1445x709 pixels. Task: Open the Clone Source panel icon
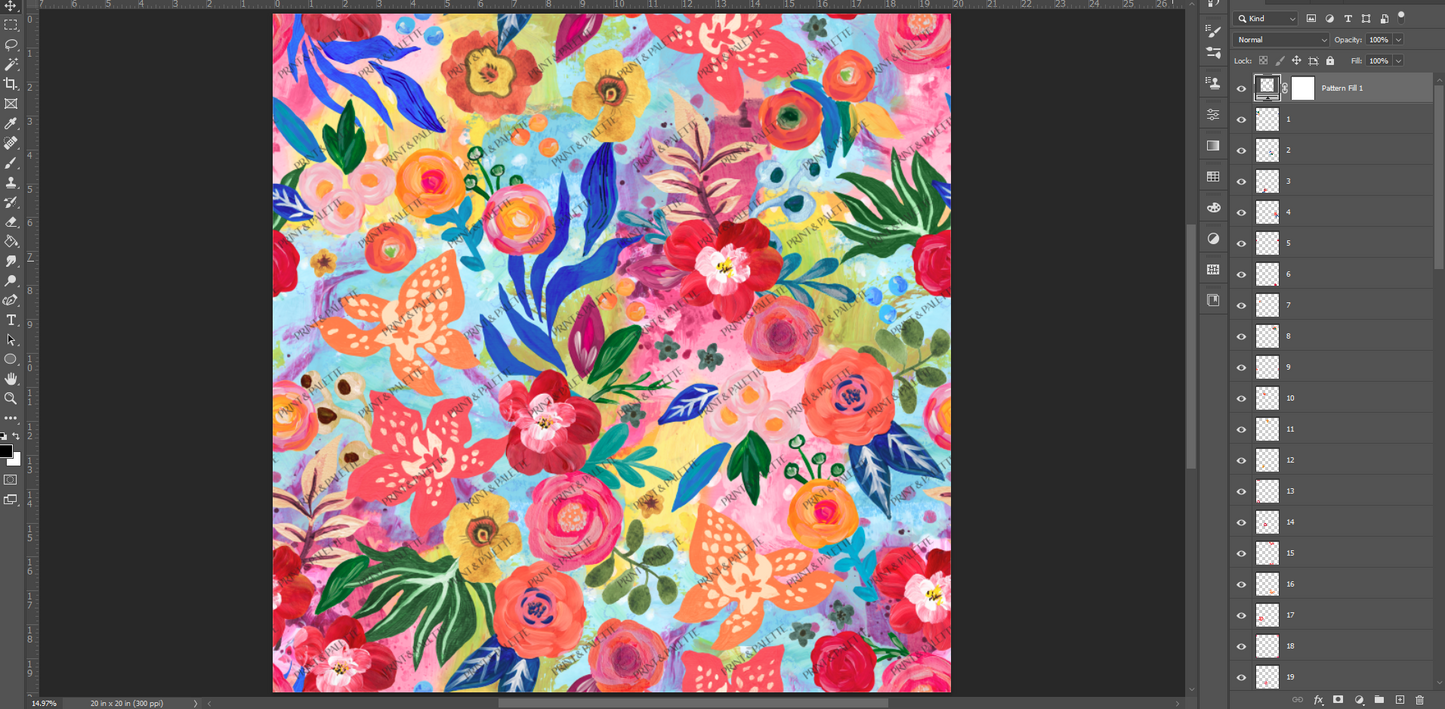1213,83
